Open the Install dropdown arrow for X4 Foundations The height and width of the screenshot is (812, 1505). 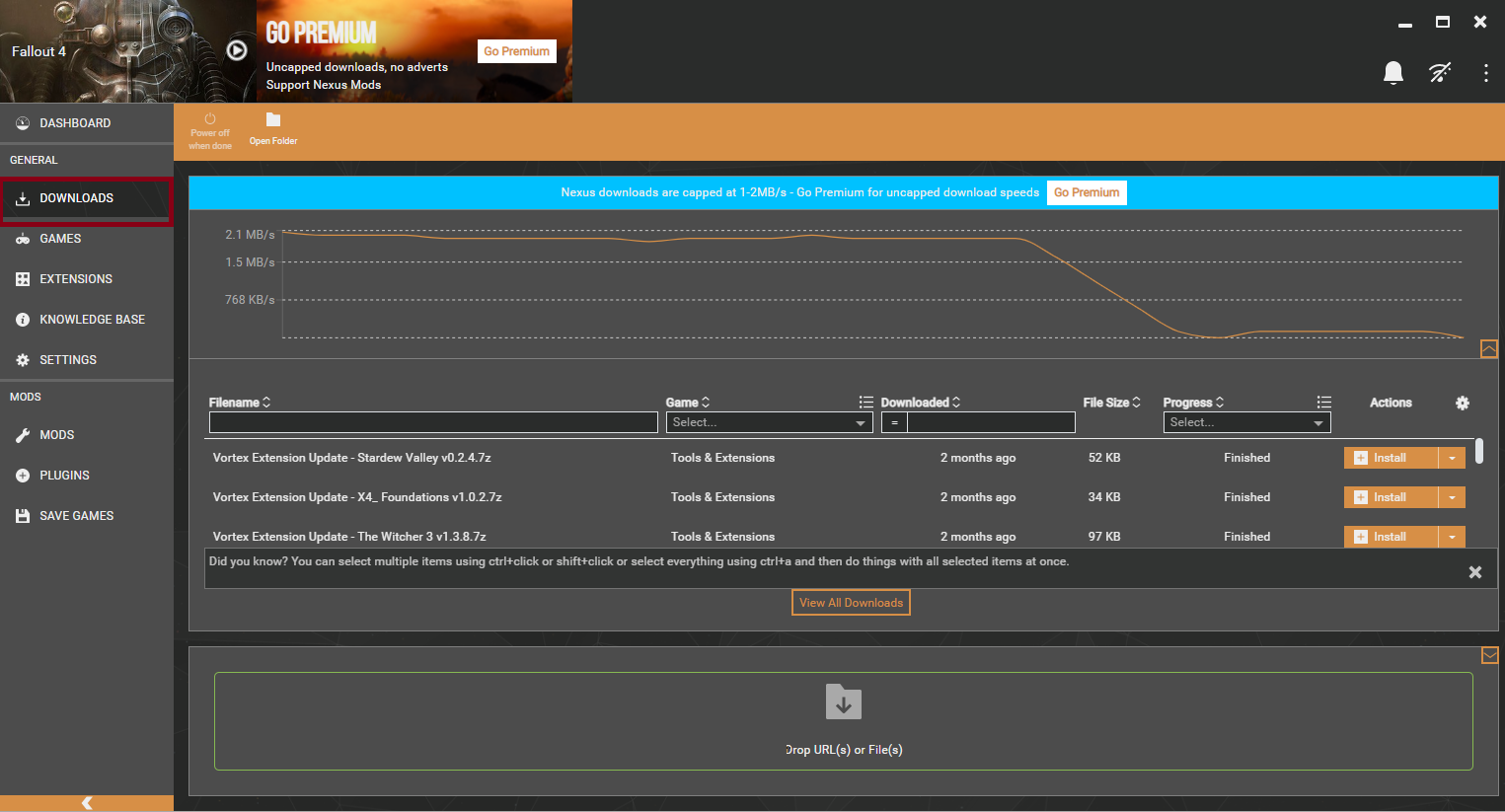pyautogui.click(x=1452, y=497)
